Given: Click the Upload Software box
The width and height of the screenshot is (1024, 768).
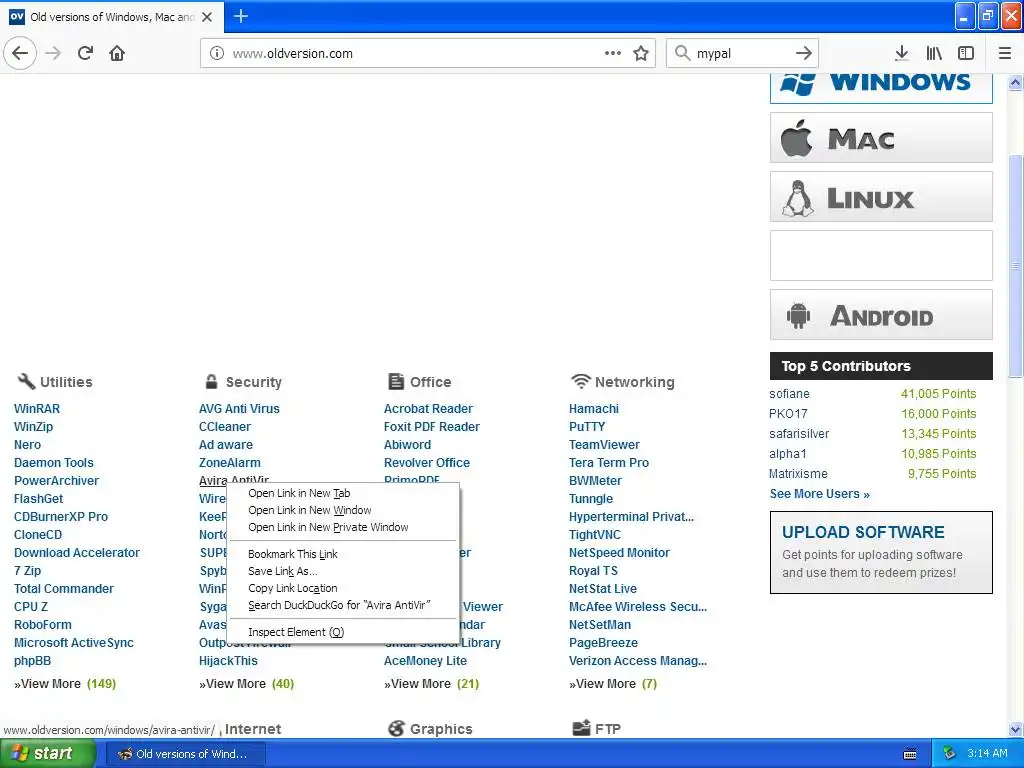Looking at the screenshot, I should point(881,552).
